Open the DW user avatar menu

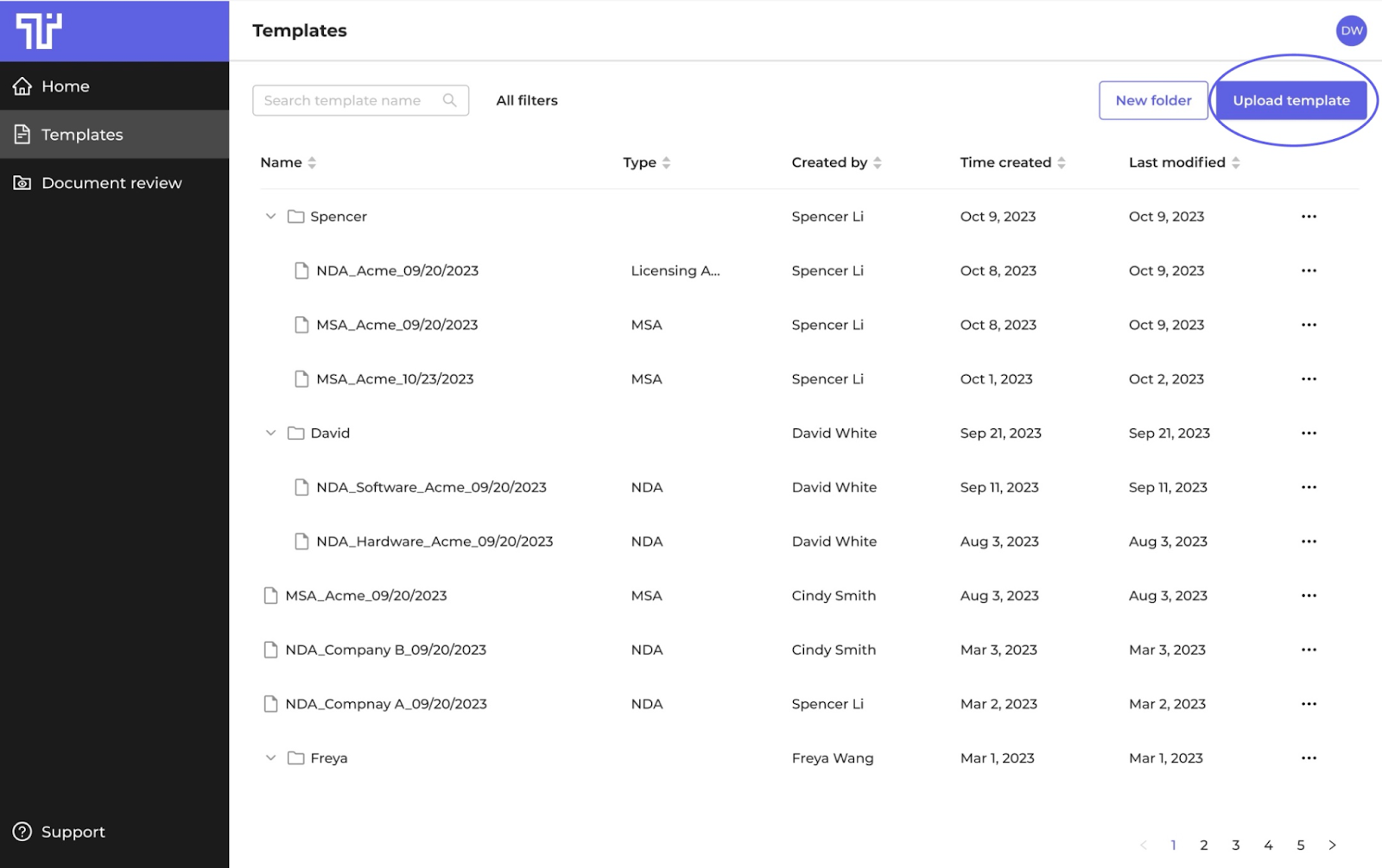point(1351,31)
